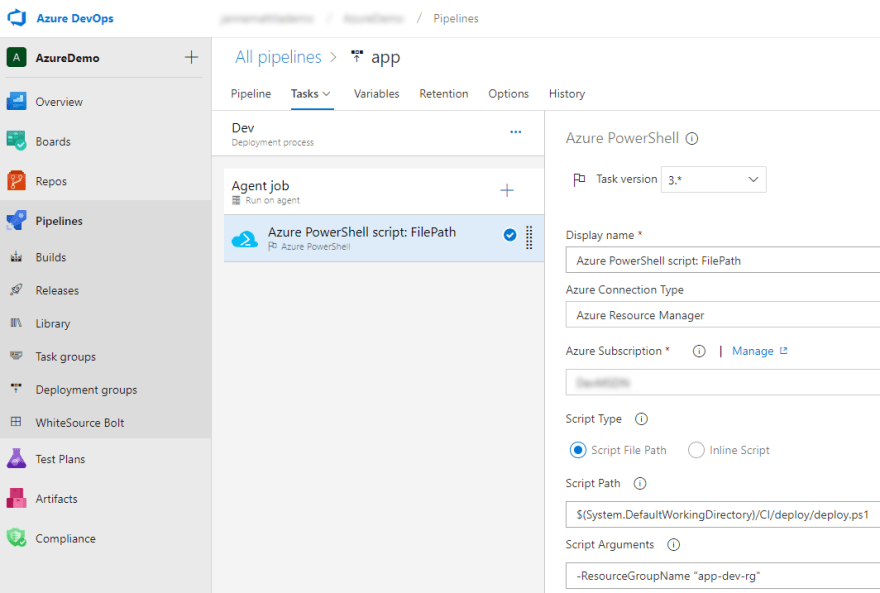Switch to the History tab
The image size is (880, 593).
tap(567, 94)
